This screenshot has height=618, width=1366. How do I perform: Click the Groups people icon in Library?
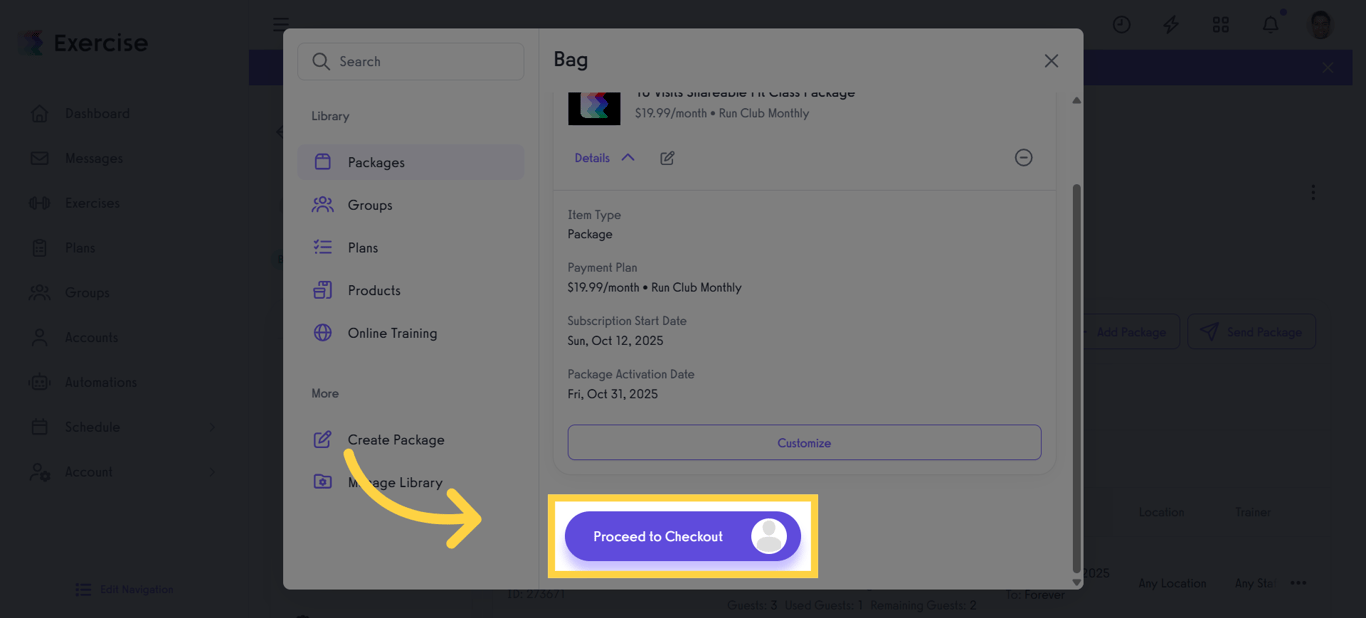(322, 205)
